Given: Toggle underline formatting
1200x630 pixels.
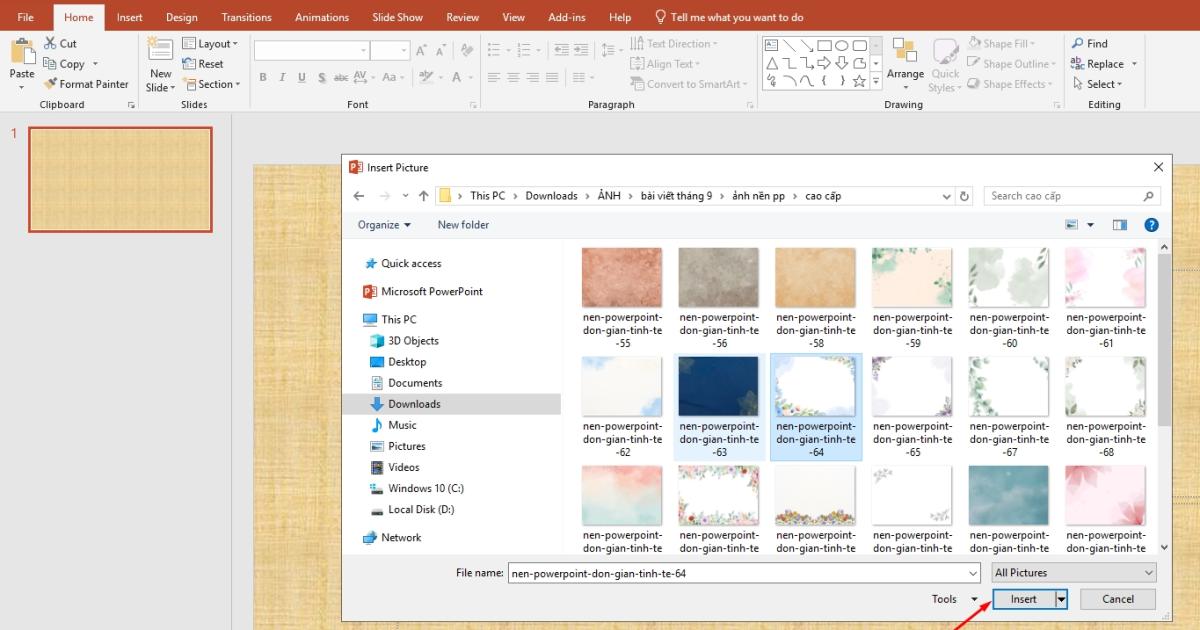Looking at the screenshot, I should pos(301,76).
